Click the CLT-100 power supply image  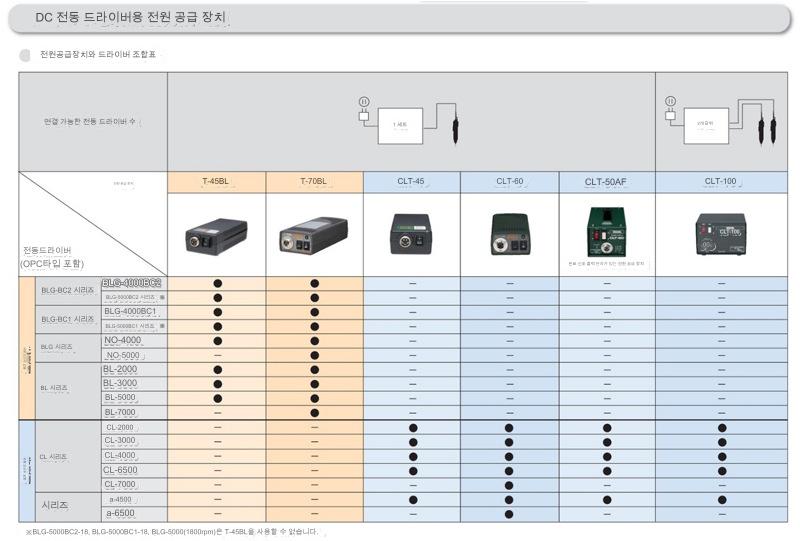click(x=721, y=235)
